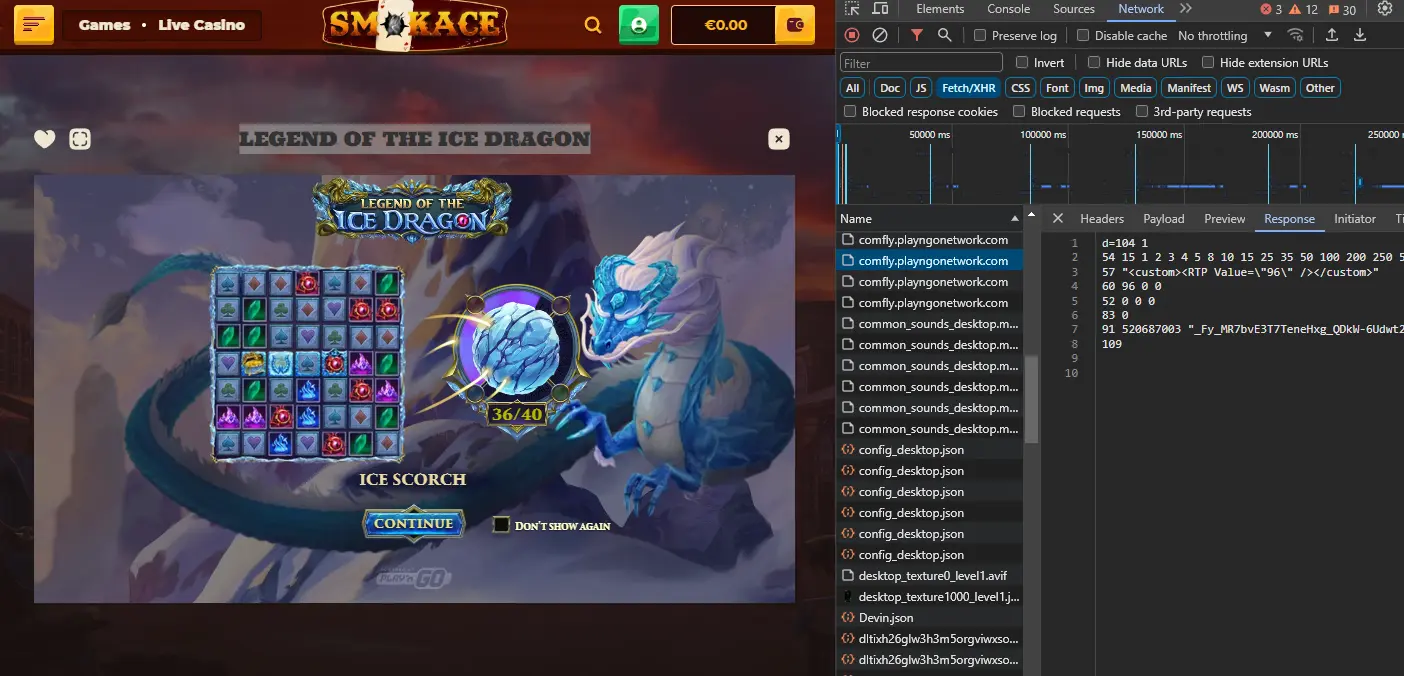Enable Disable cache checkbox
The width and height of the screenshot is (1404, 676).
point(1082,35)
